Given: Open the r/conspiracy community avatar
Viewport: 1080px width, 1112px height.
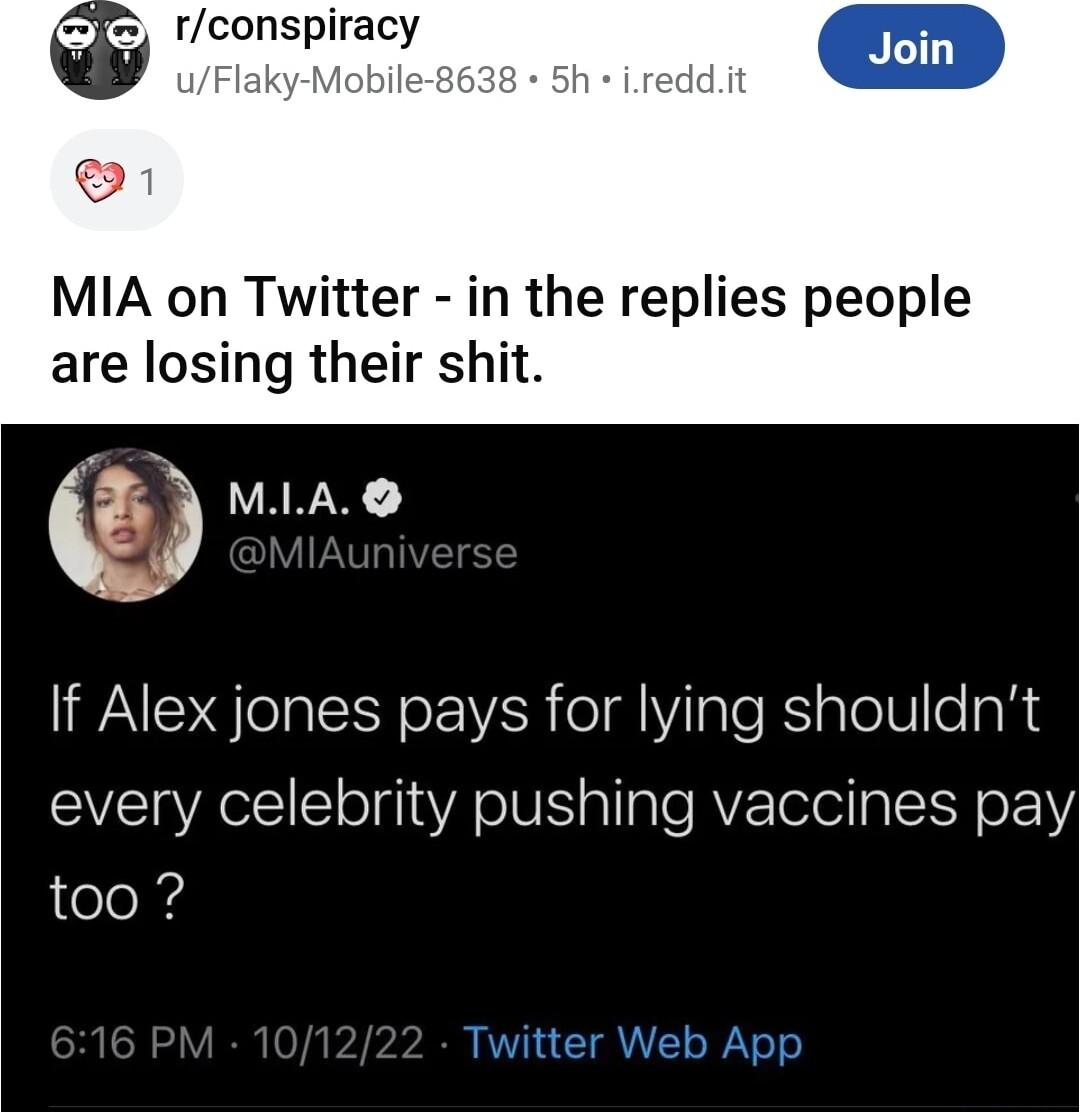Looking at the screenshot, I should pyautogui.click(x=100, y=50).
